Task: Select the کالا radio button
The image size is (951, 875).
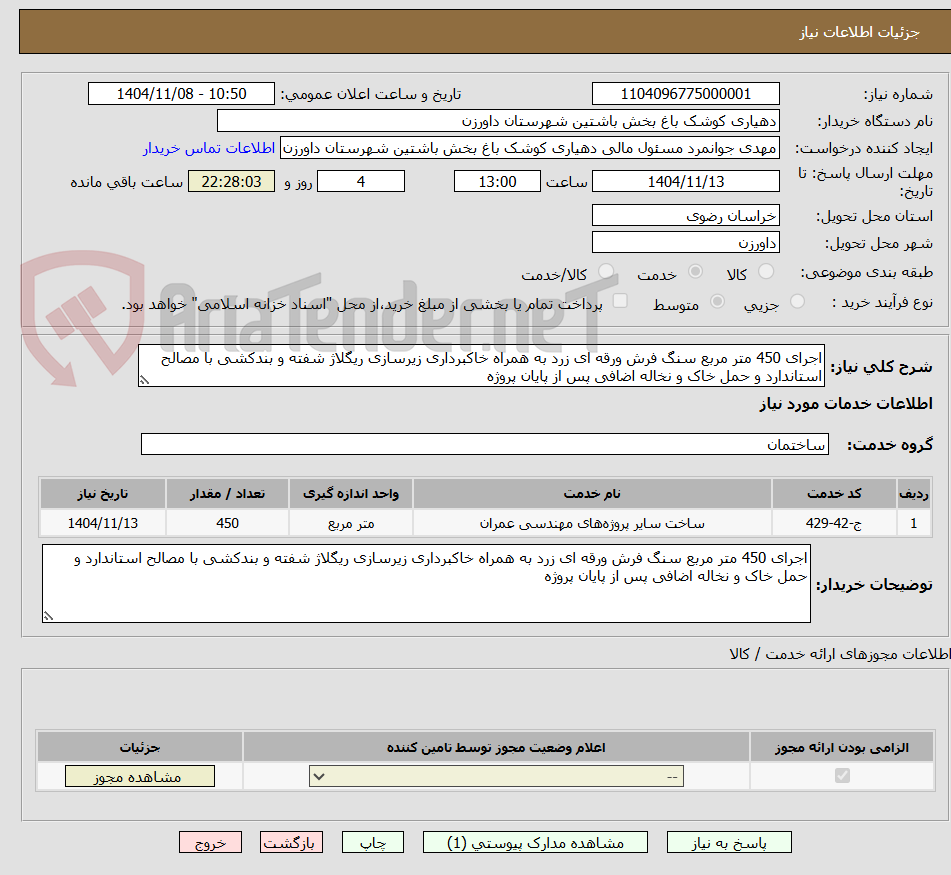Action: [766, 272]
